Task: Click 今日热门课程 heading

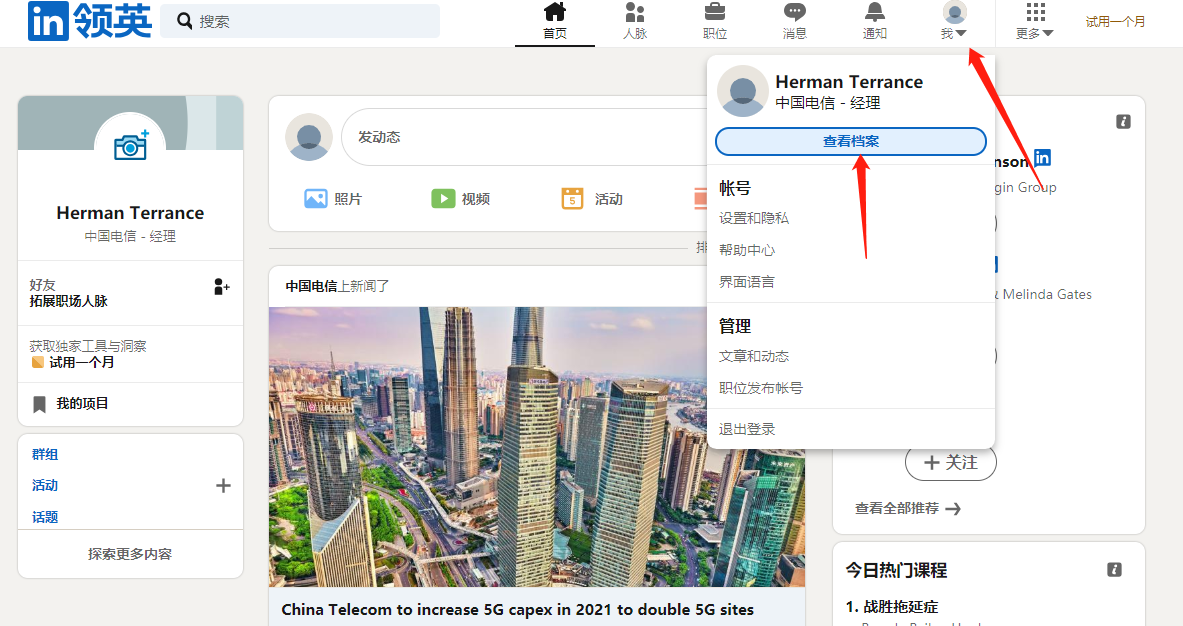Action: tap(896, 570)
